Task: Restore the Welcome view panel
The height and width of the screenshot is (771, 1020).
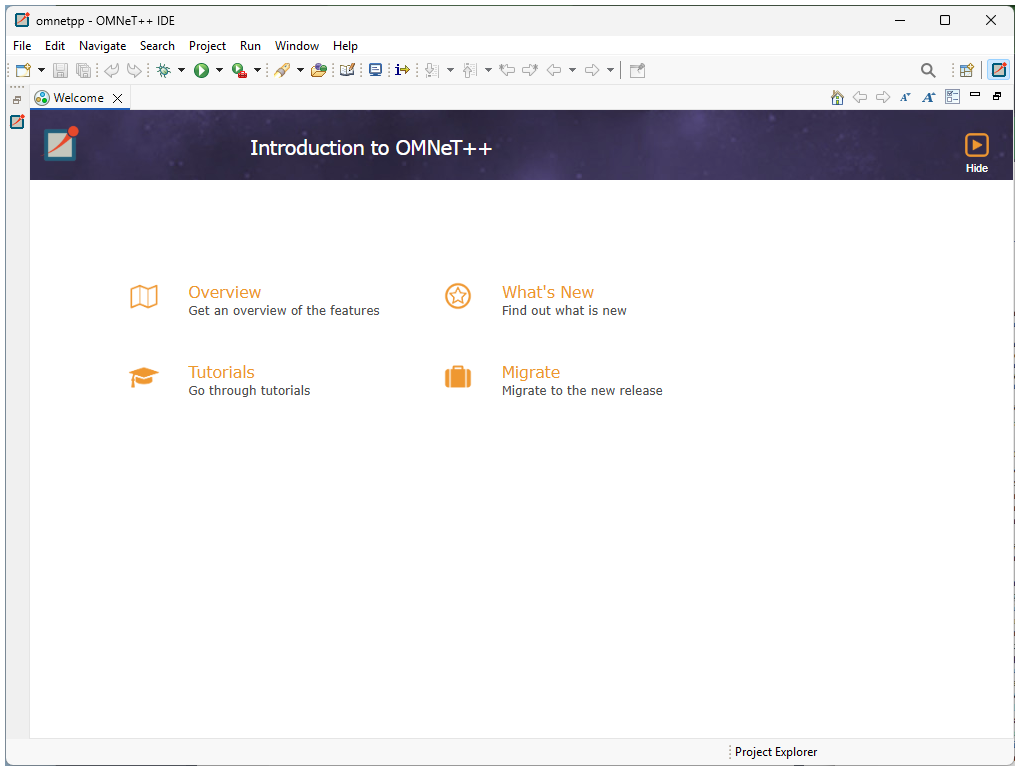Action: coord(997,96)
